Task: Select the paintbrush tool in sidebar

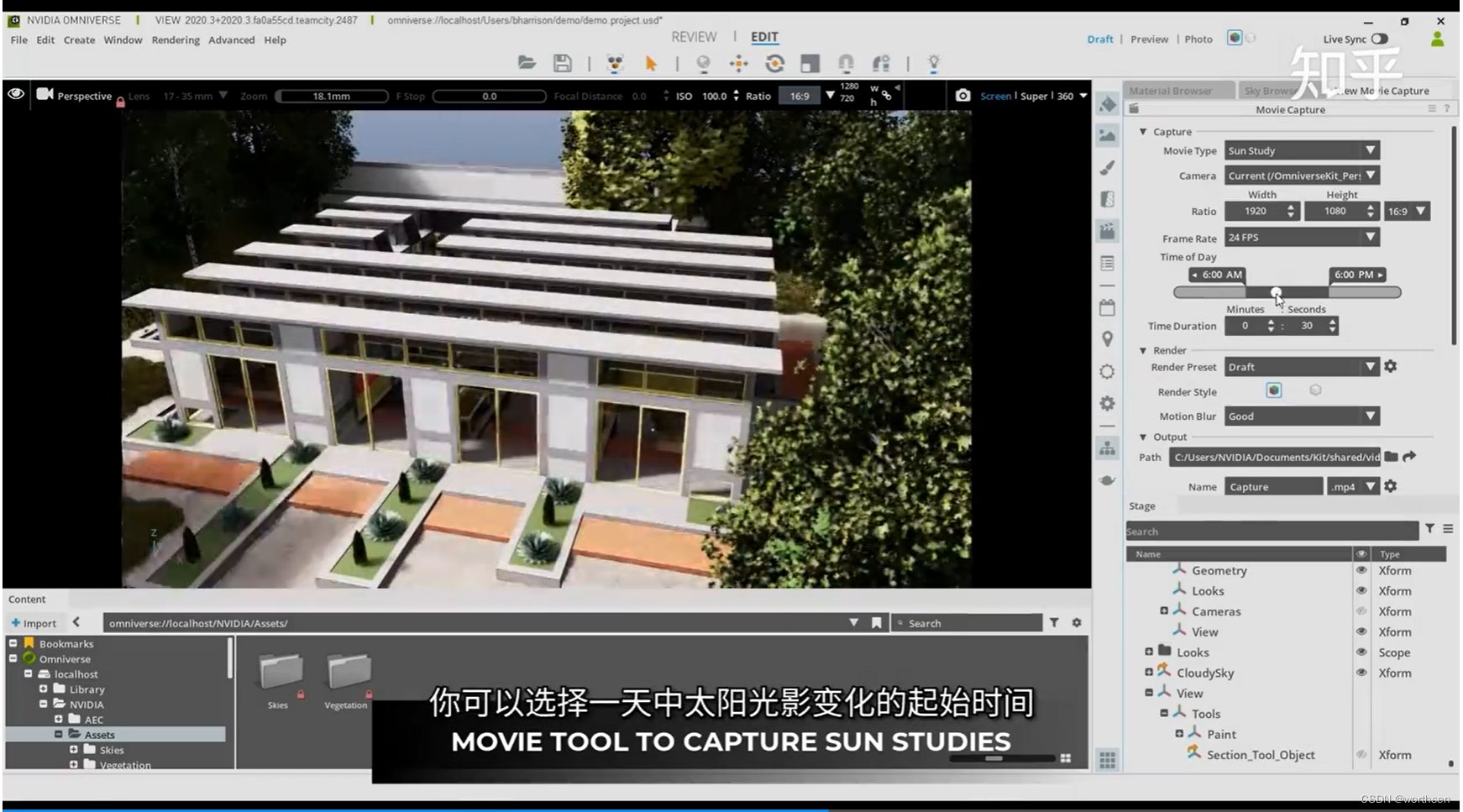Action: 1108,167
